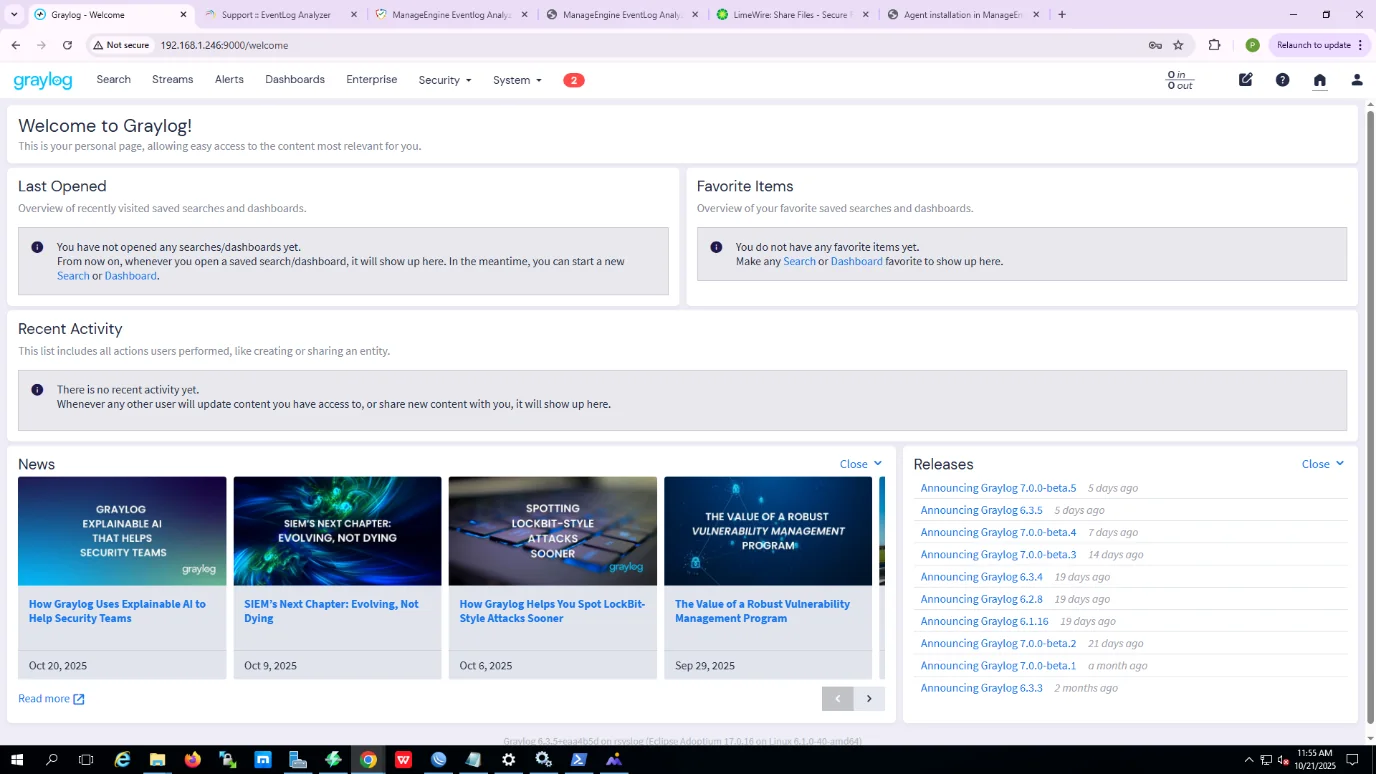The height and width of the screenshot is (774, 1376).
Task: Bookmark this page with the star icon
Action: [1178, 45]
